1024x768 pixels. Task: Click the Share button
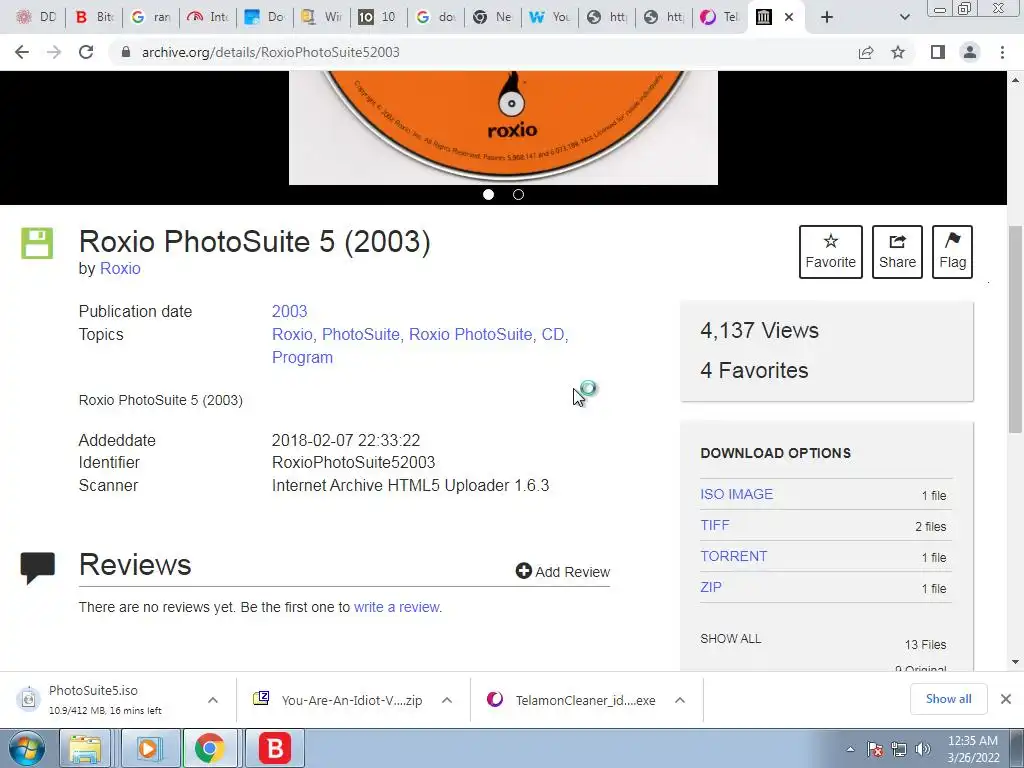click(x=897, y=252)
